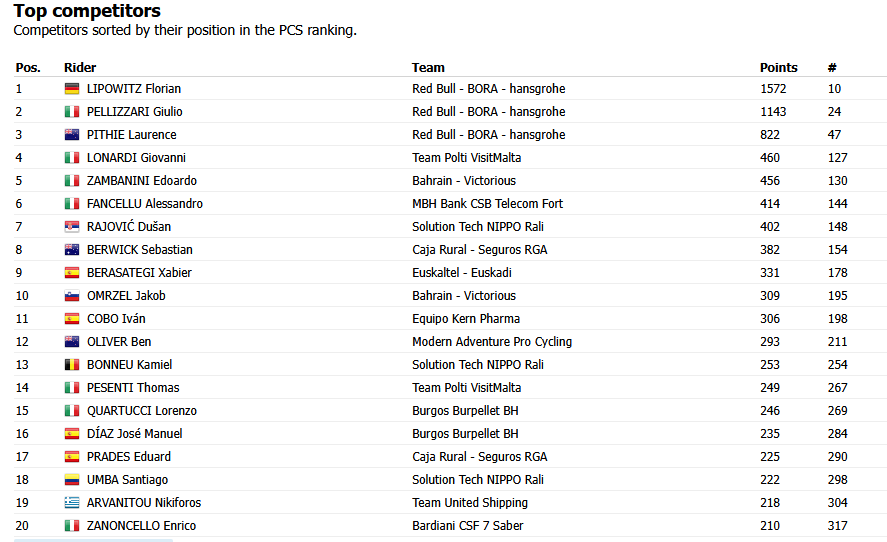Open the Team Polti VisitMalta link for LONARDI
The width and height of the screenshot is (887, 542).
467,158
